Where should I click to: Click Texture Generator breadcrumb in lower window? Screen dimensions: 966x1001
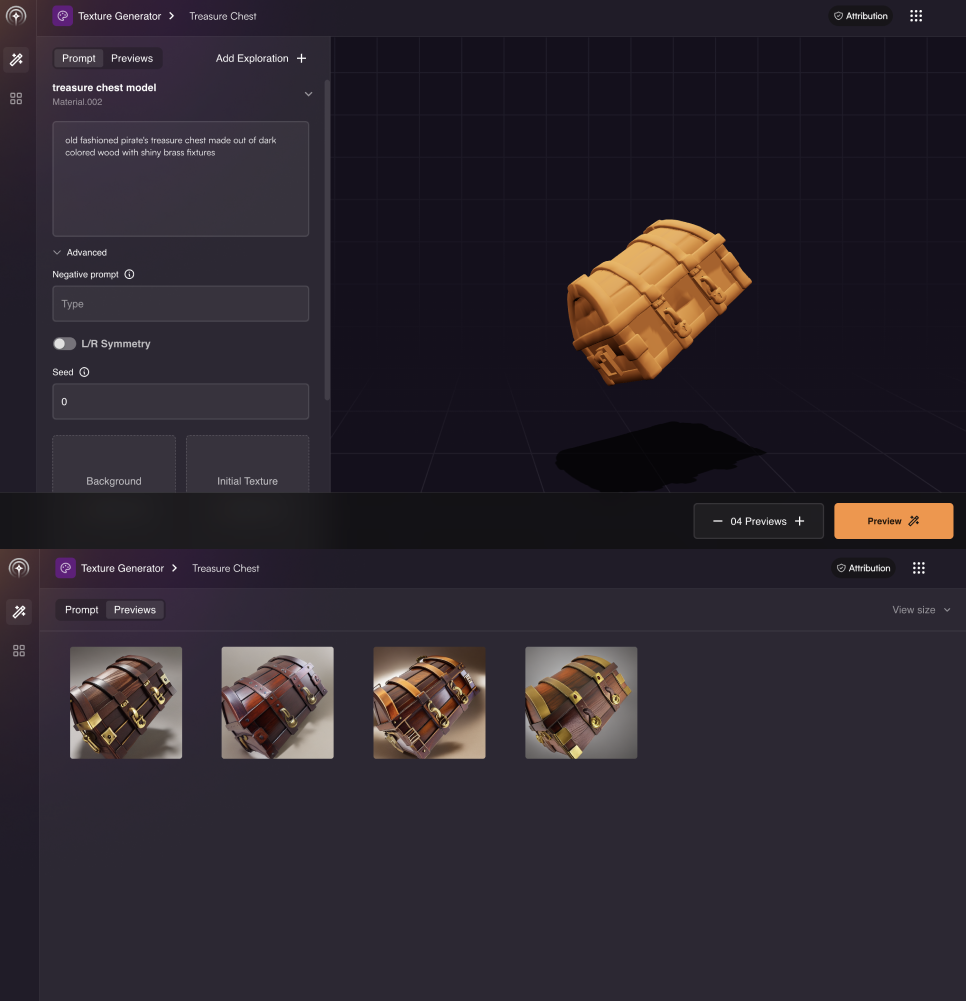[x=123, y=568]
